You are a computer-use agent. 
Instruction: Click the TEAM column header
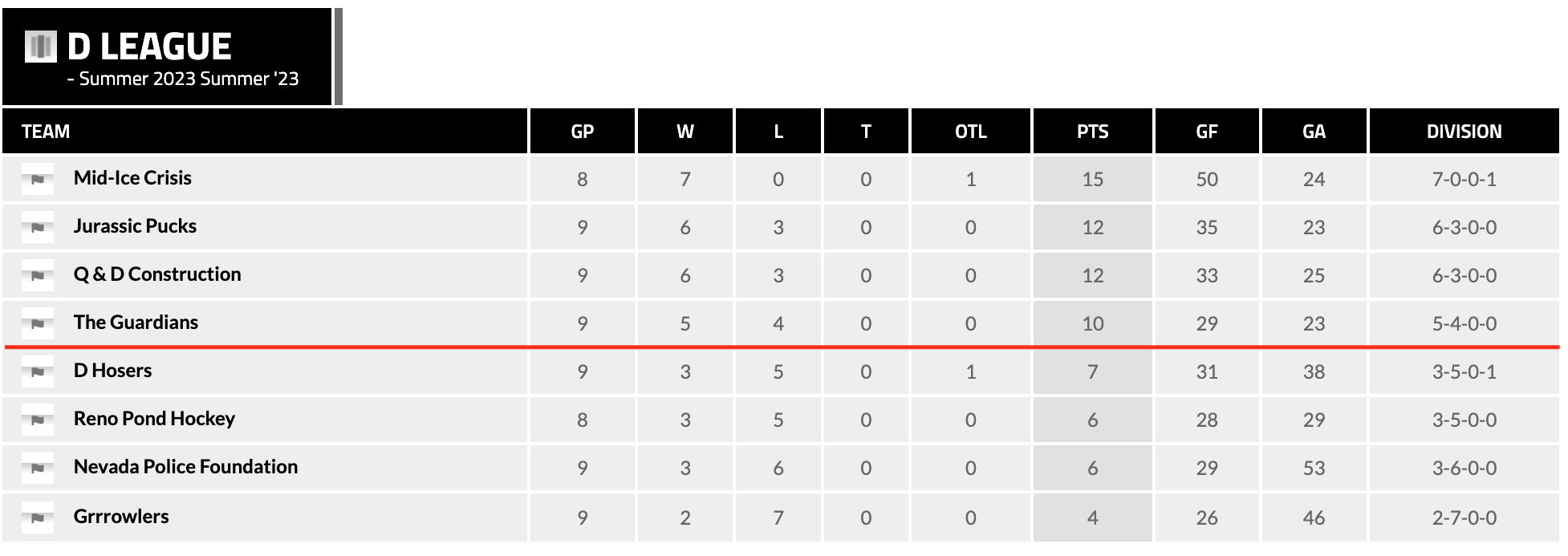(46, 132)
